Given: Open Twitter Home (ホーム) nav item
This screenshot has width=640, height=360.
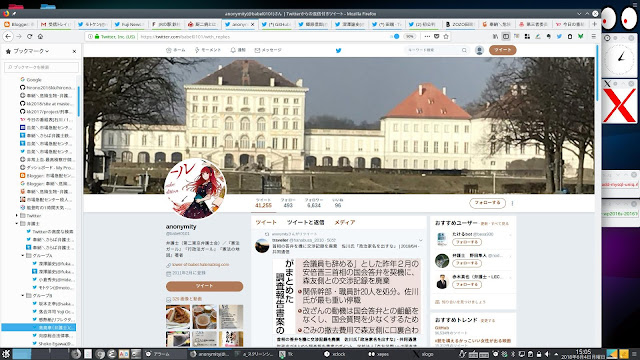Looking at the screenshot, I should coord(176,50).
